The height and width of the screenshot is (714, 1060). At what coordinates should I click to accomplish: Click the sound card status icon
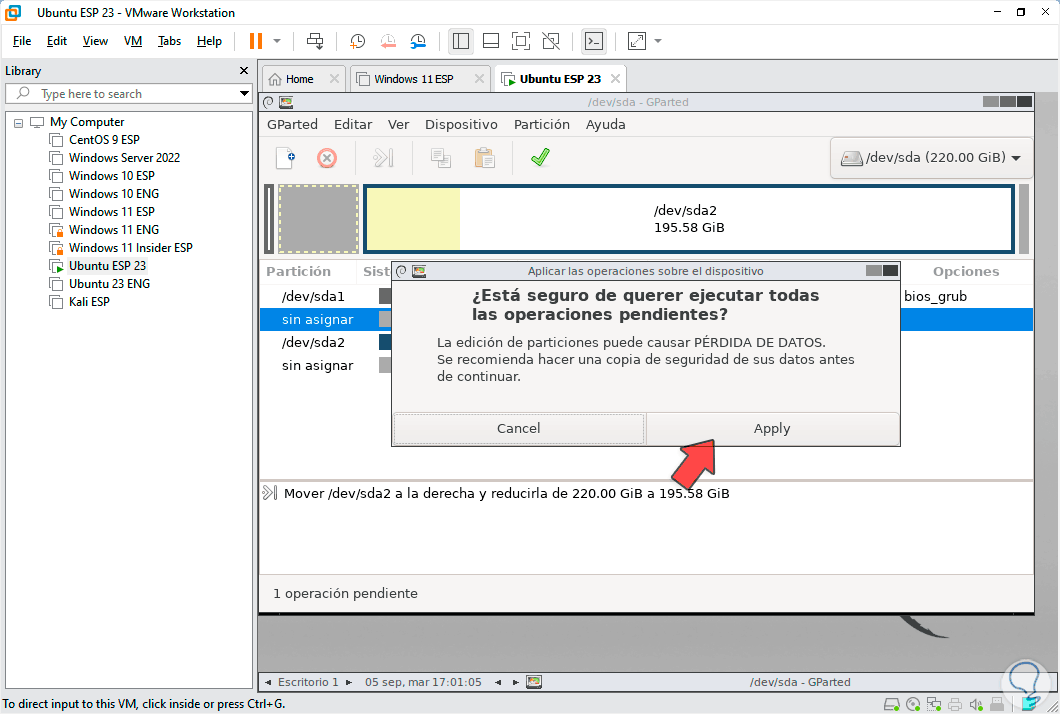[x=975, y=705]
